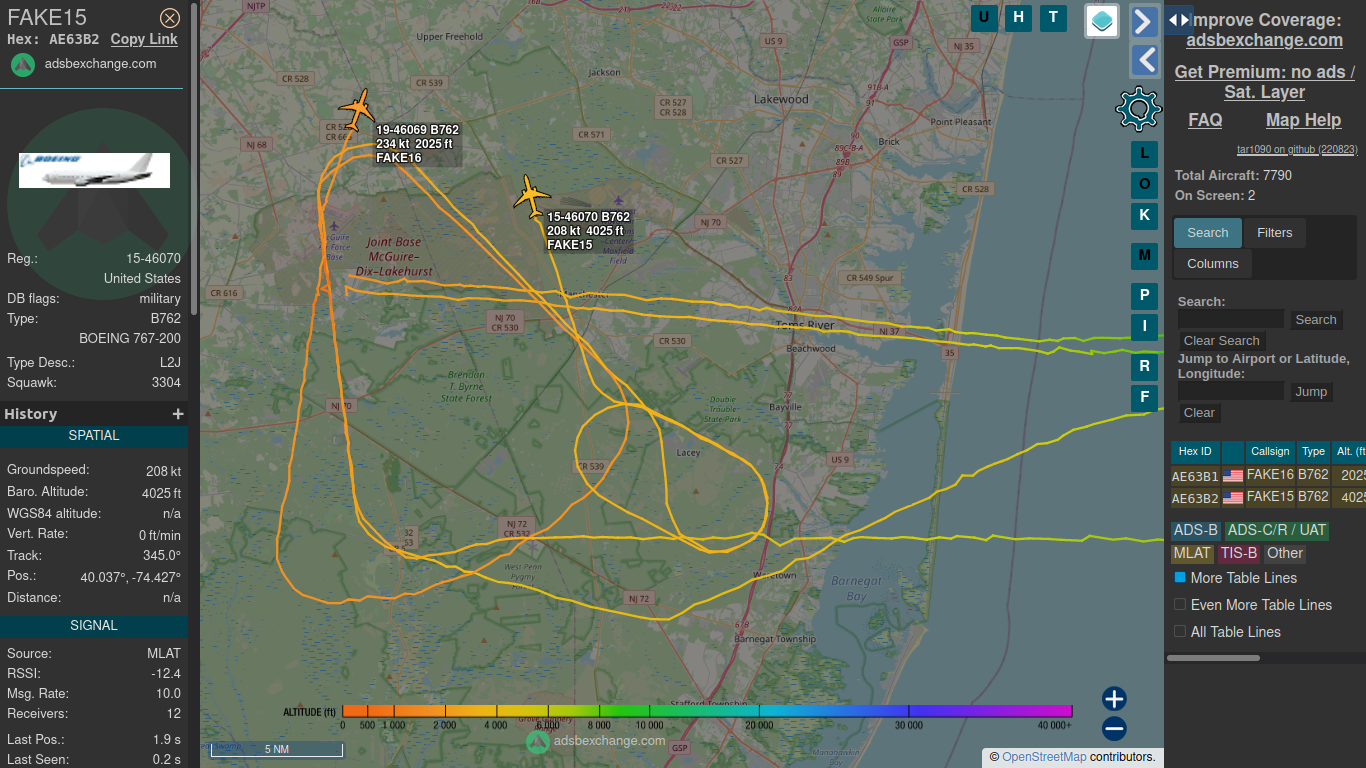Click the right chevron sidebar button
Screen dimensions: 1366x768
[x=1144, y=21]
